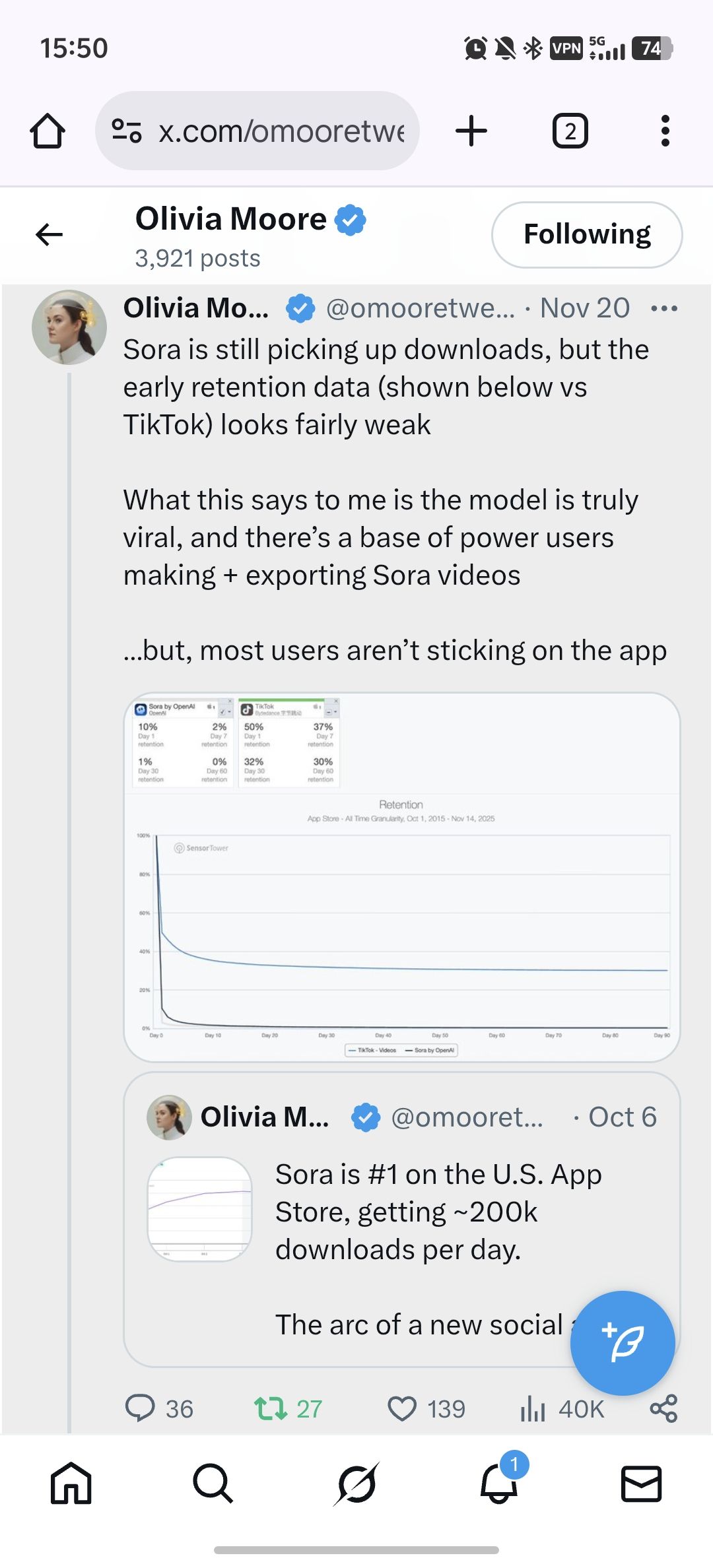
Task: Switch to the Search tab
Action: (213, 1484)
